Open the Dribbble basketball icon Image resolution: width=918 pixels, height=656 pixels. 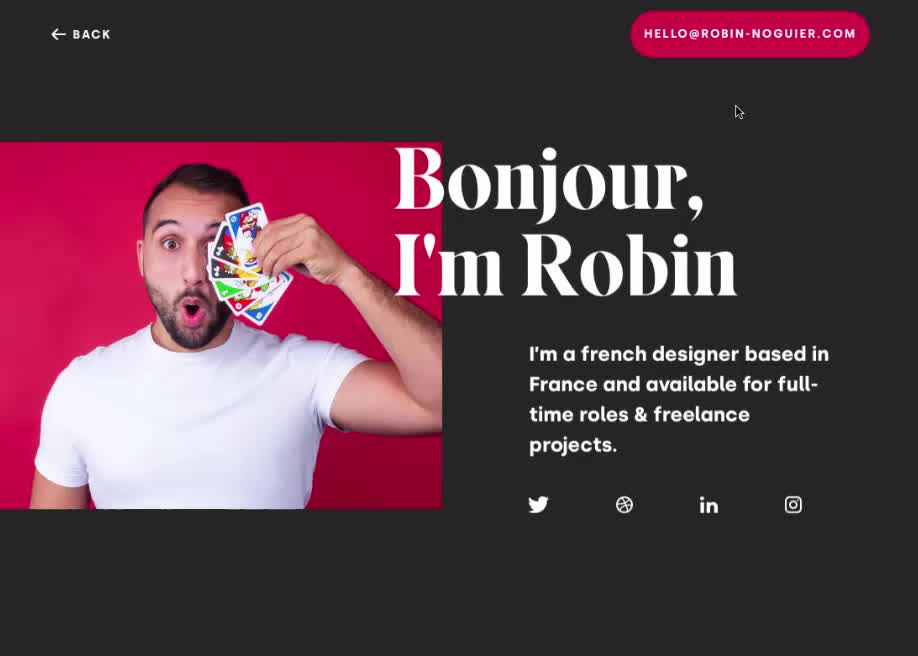pos(624,504)
